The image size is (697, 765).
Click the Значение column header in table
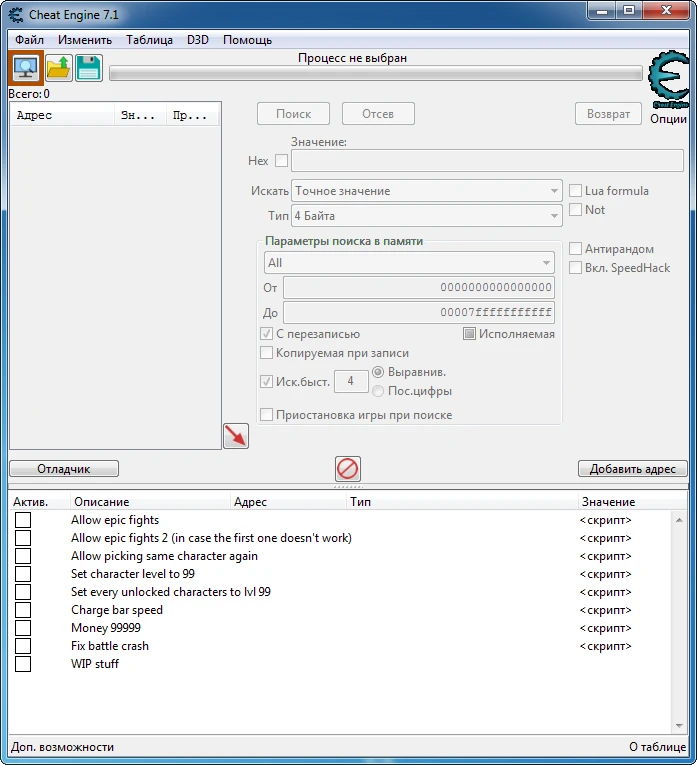point(633,502)
